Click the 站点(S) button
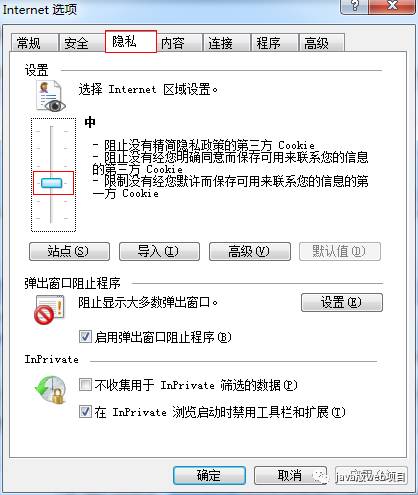 pyautogui.click(x=69, y=251)
